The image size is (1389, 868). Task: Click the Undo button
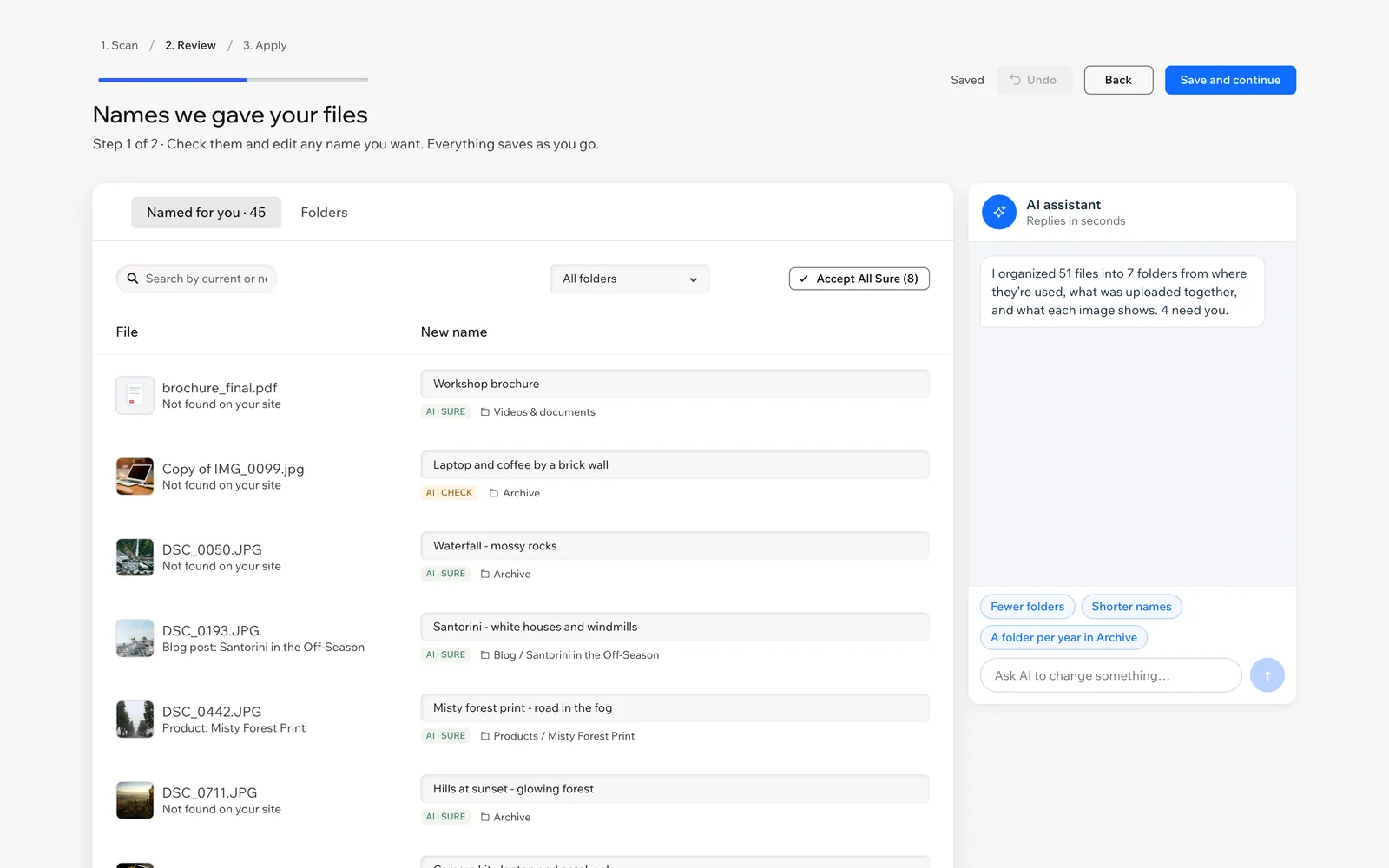click(1034, 80)
